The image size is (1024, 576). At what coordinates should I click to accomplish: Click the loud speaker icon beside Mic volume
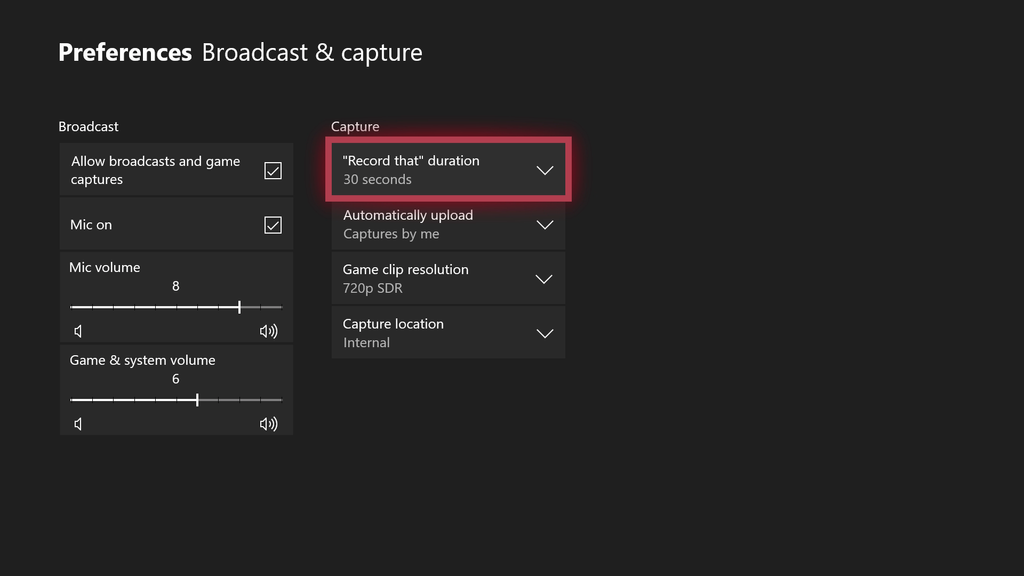click(x=267, y=330)
